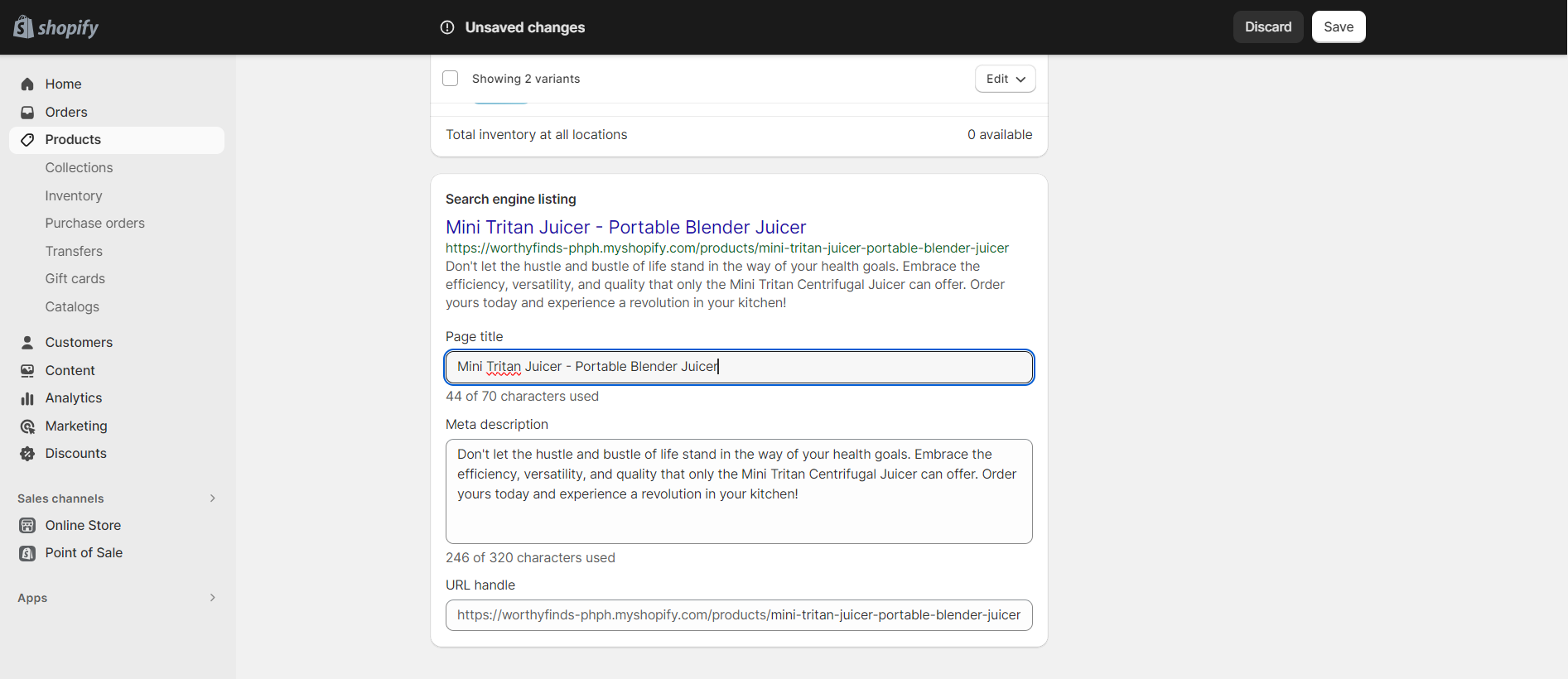Click the Home house icon

point(27,84)
